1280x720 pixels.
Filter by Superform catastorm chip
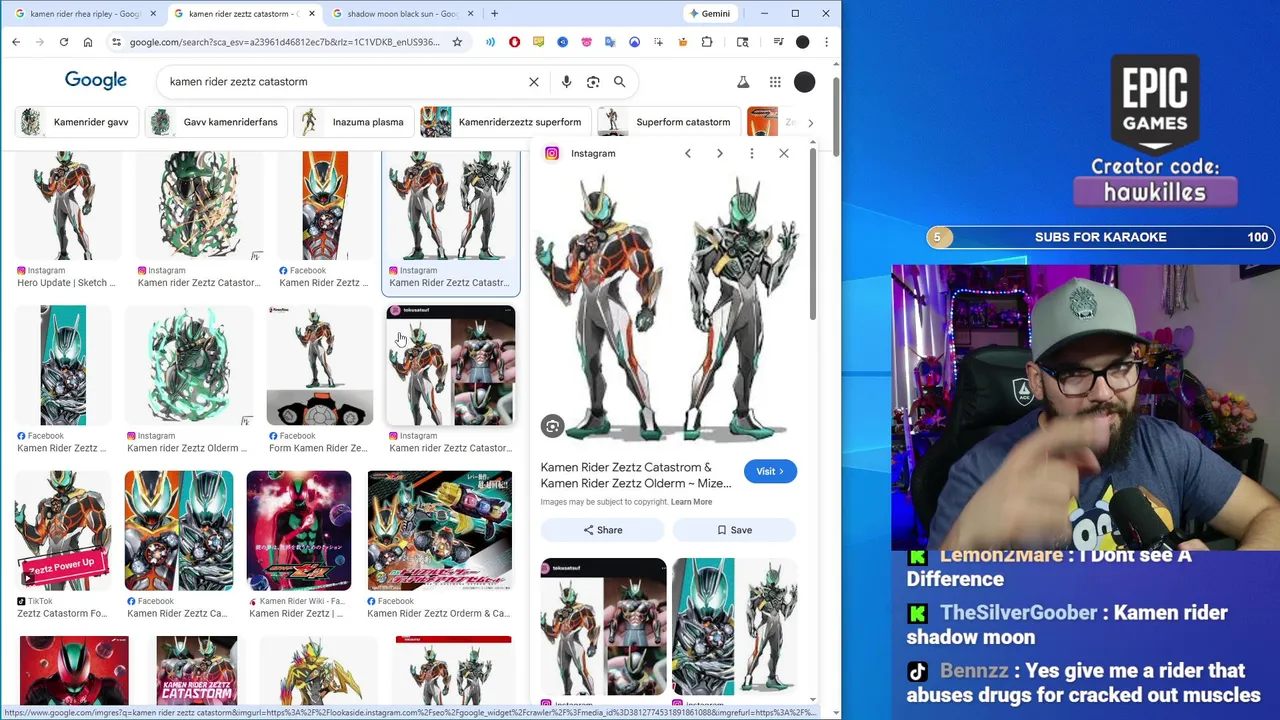coord(669,122)
